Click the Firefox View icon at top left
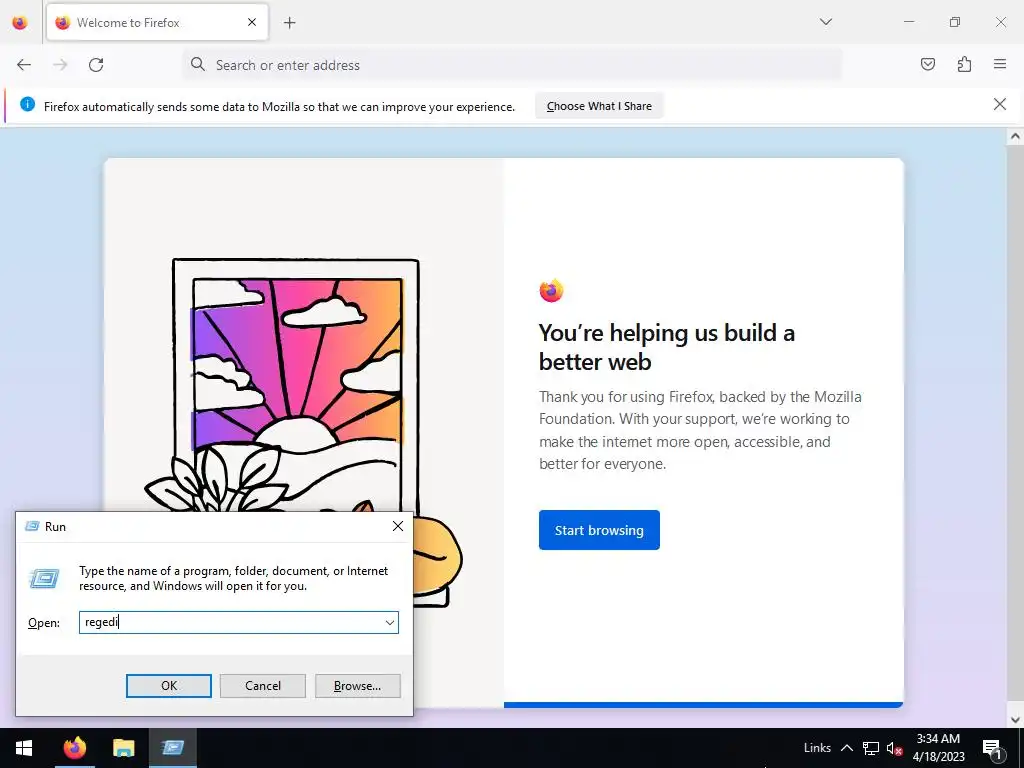Image resolution: width=1024 pixels, height=768 pixels. click(x=20, y=23)
